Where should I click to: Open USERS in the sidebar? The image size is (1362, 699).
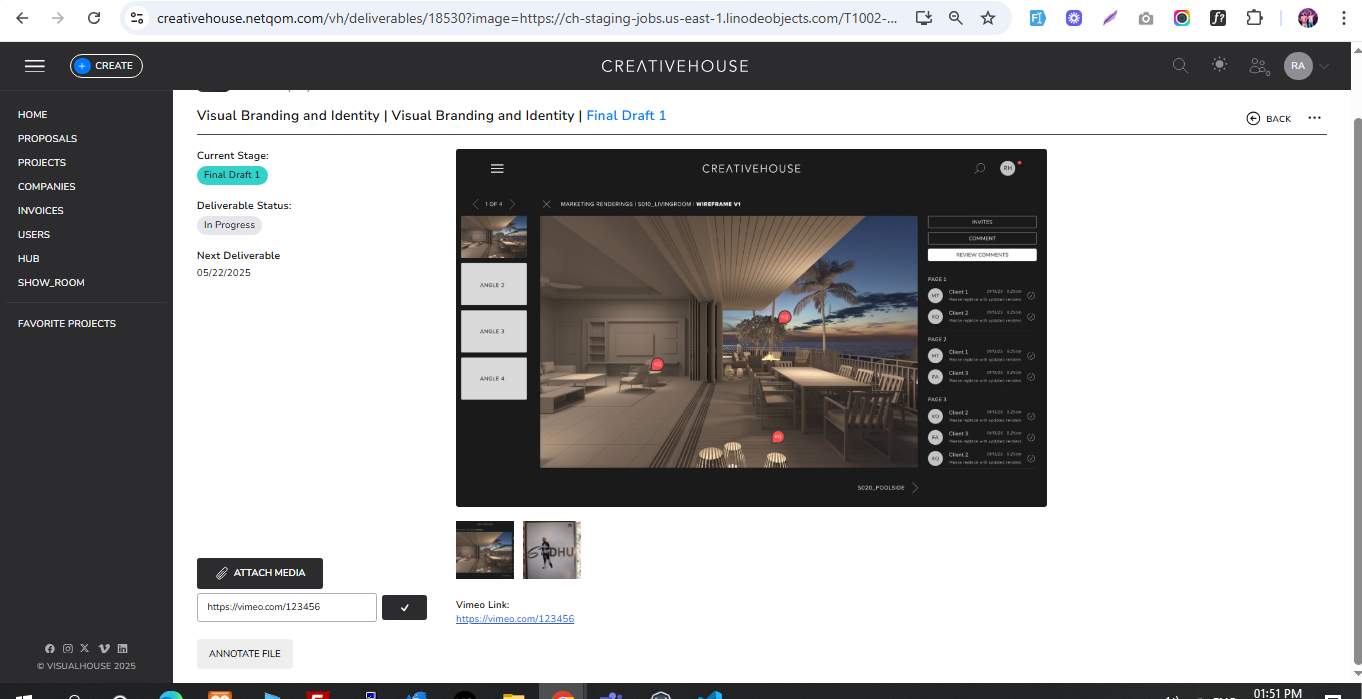pyautogui.click(x=34, y=235)
